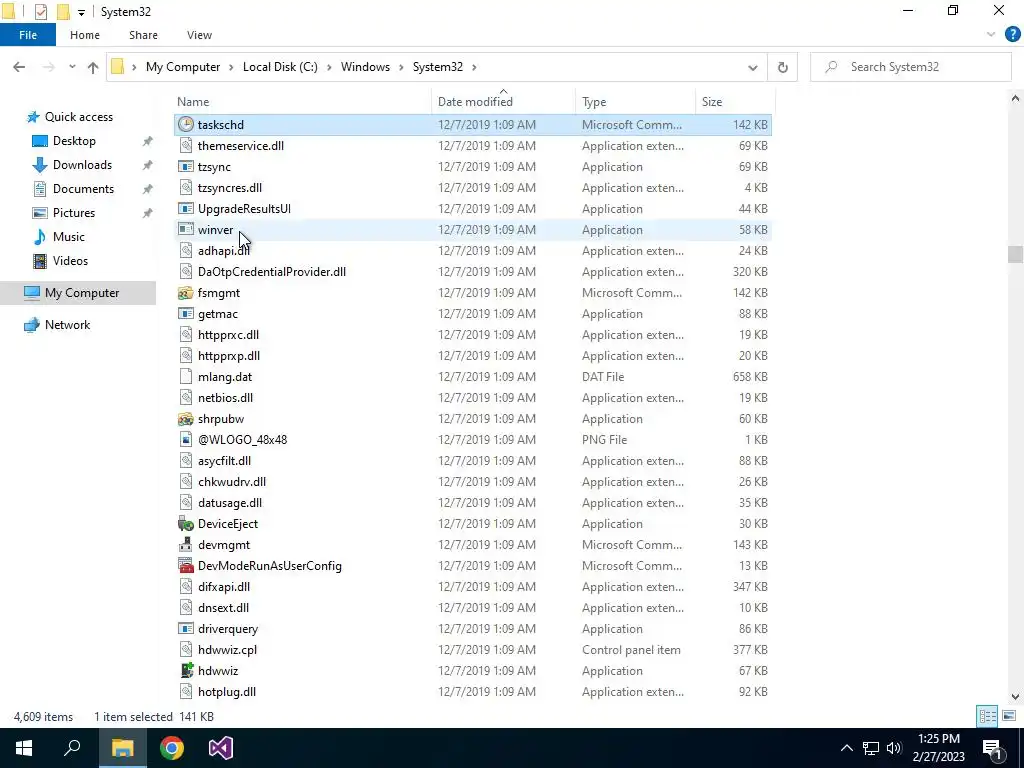This screenshot has width=1024, height=768.
Task: Click the vertical scrollbar up arrow
Action: 1015,99
